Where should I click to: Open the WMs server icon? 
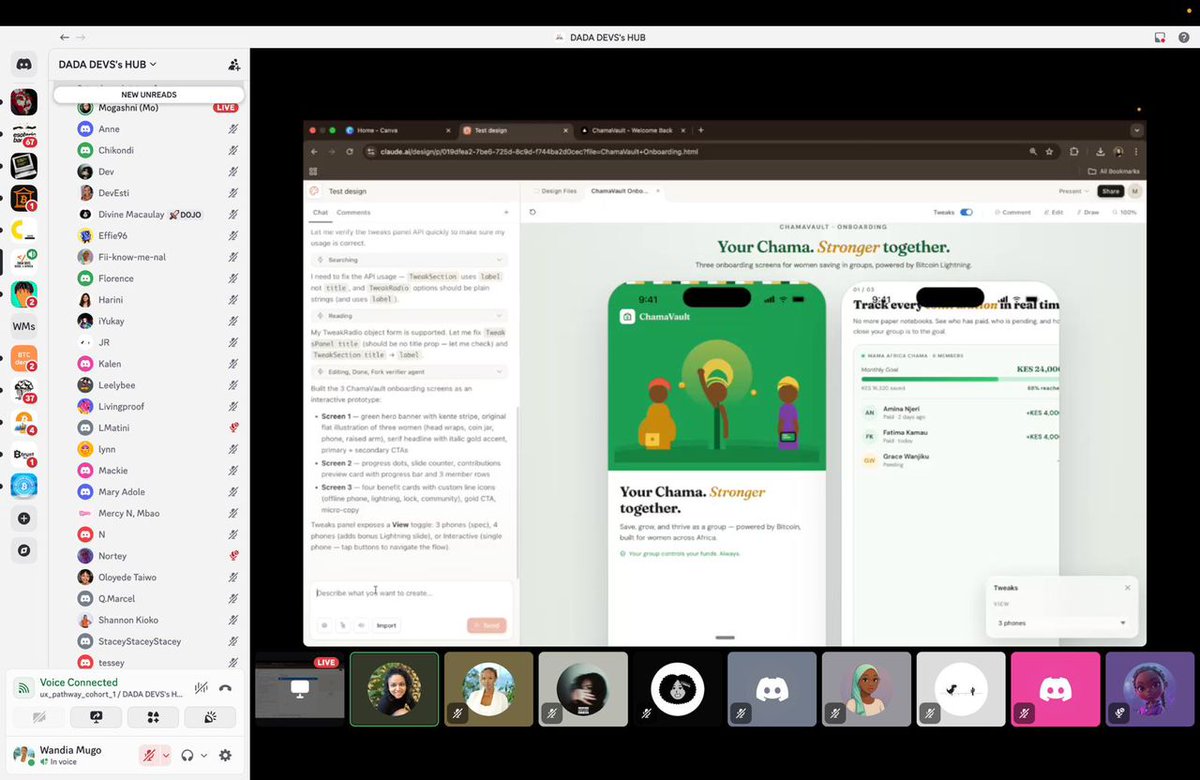click(x=24, y=326)
